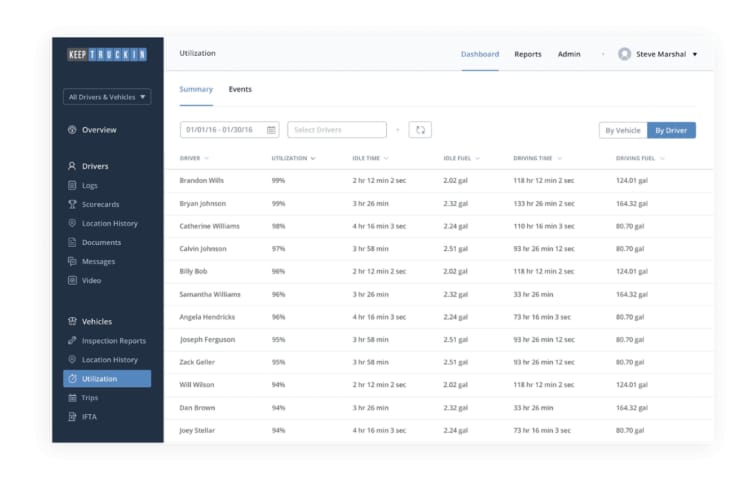Switch to the Events tab

tap(240, 89)
